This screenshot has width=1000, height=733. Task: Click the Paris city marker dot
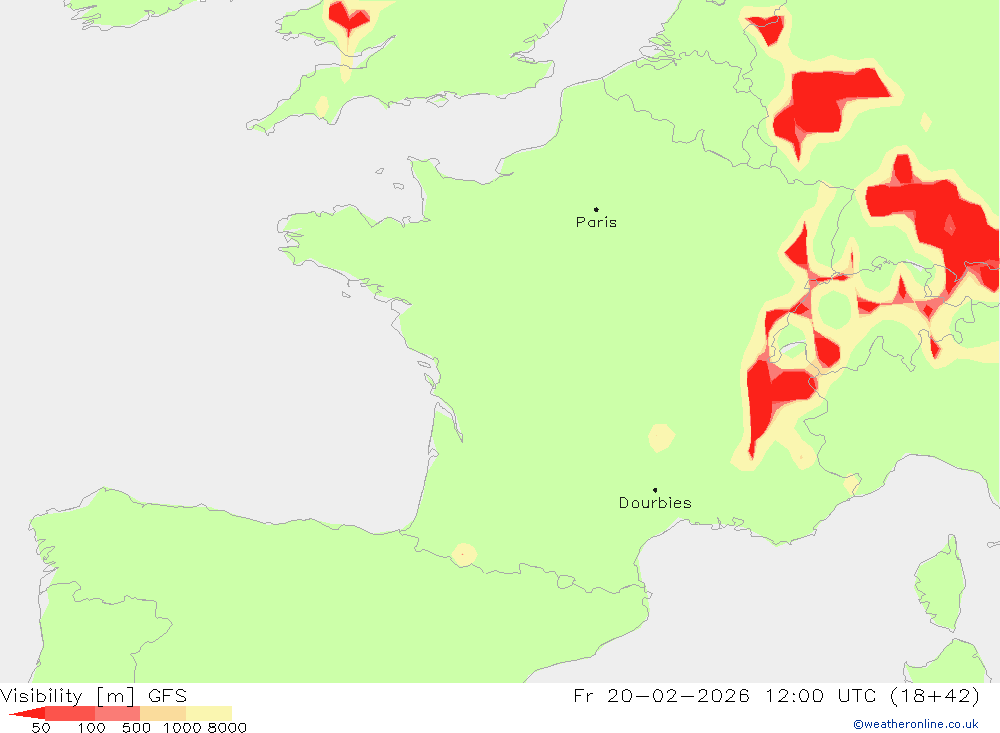[596, 209]
